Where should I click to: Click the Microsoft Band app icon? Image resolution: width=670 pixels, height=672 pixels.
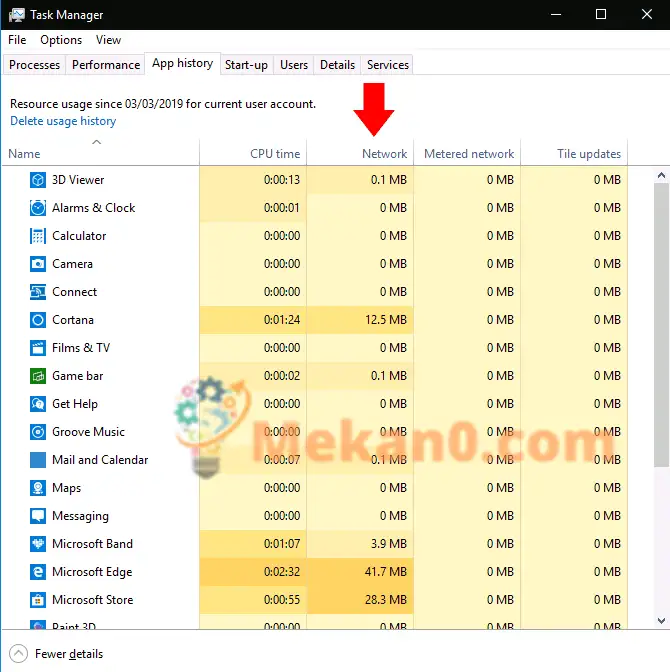pyautogui.click(x=38, y=544)
